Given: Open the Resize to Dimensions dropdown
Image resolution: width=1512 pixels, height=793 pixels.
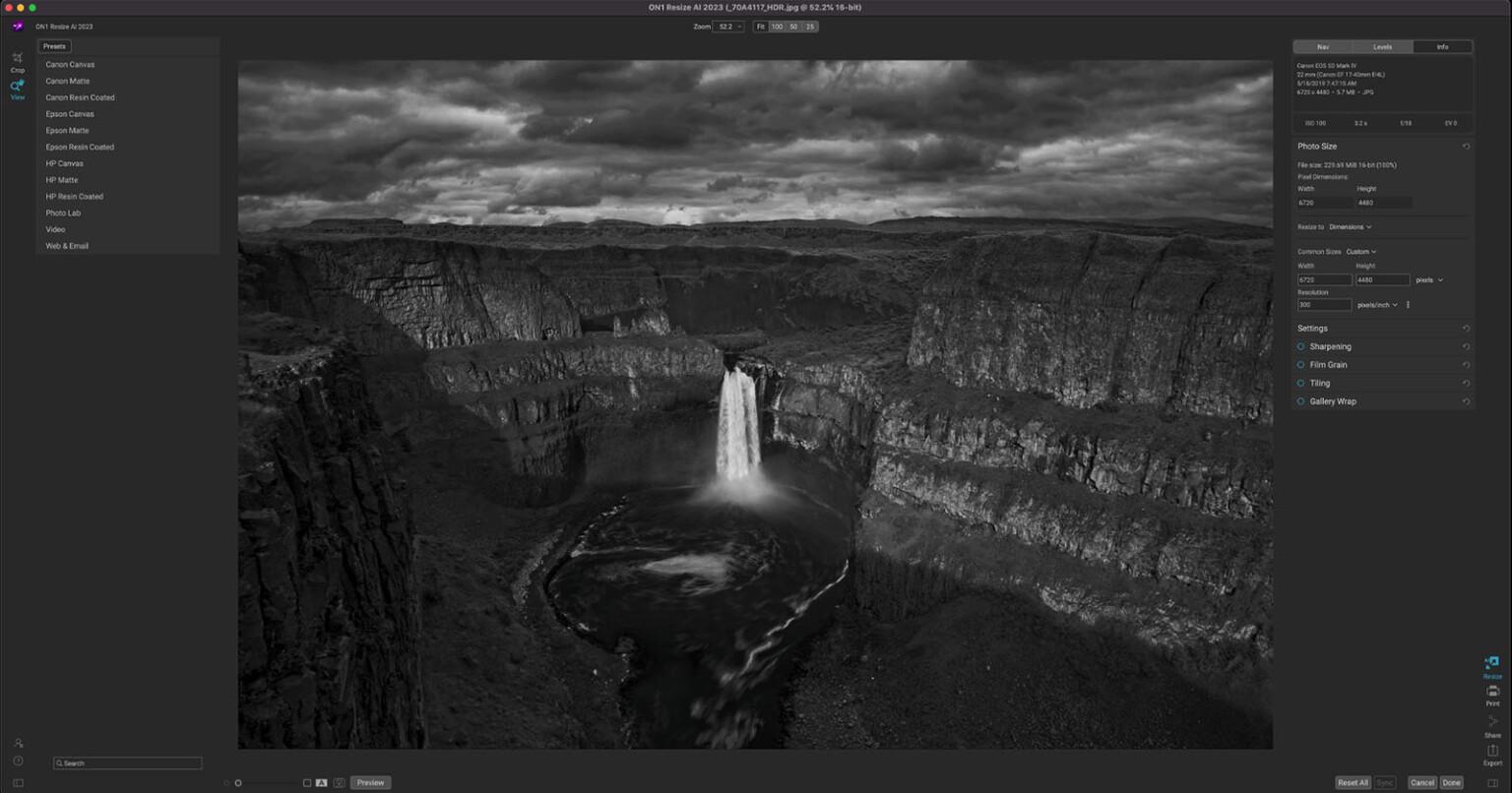Looking at the screenshot, I should point(1351,226).
